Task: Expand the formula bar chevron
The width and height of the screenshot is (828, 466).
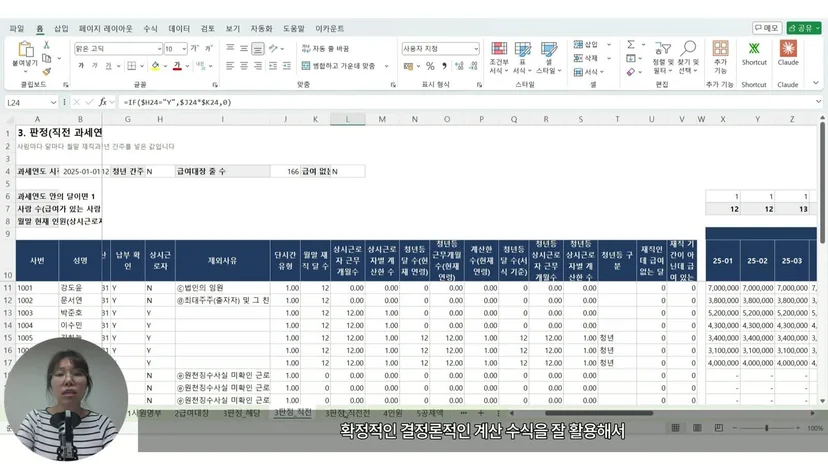Action: [x=818, y=101]
